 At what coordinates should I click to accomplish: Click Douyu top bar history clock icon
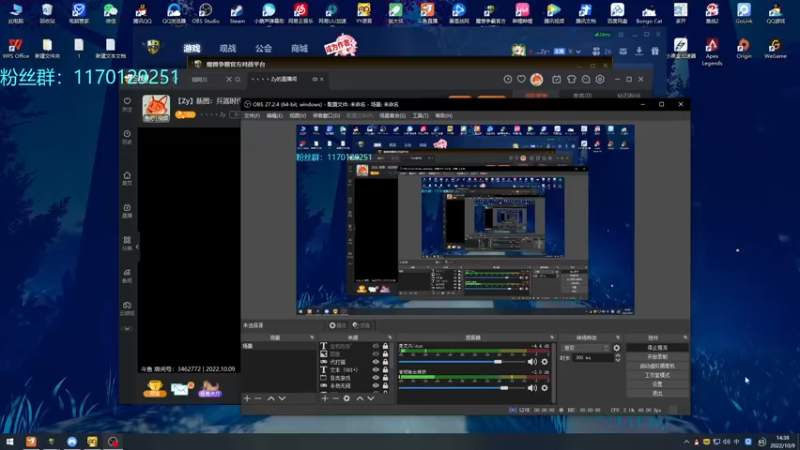coord(508,79)
